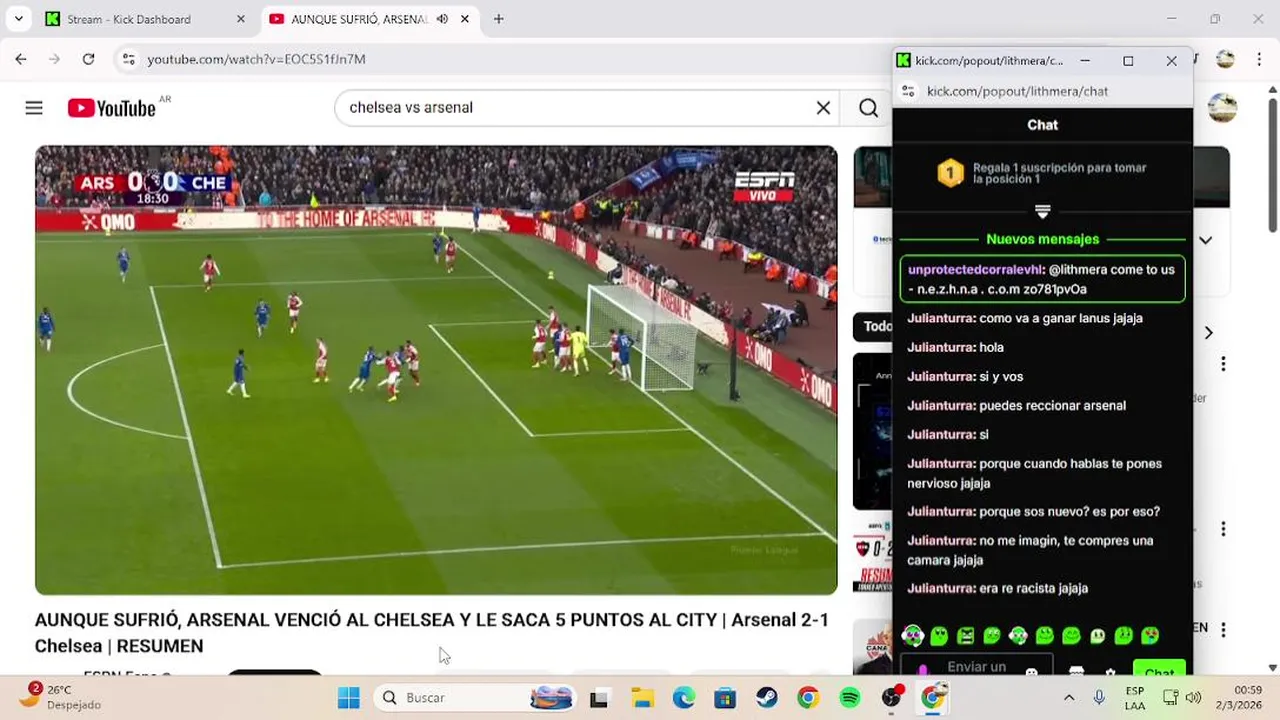
Task: Open unprotectedcorralevhl's user profile
Action: pos(975,270)
